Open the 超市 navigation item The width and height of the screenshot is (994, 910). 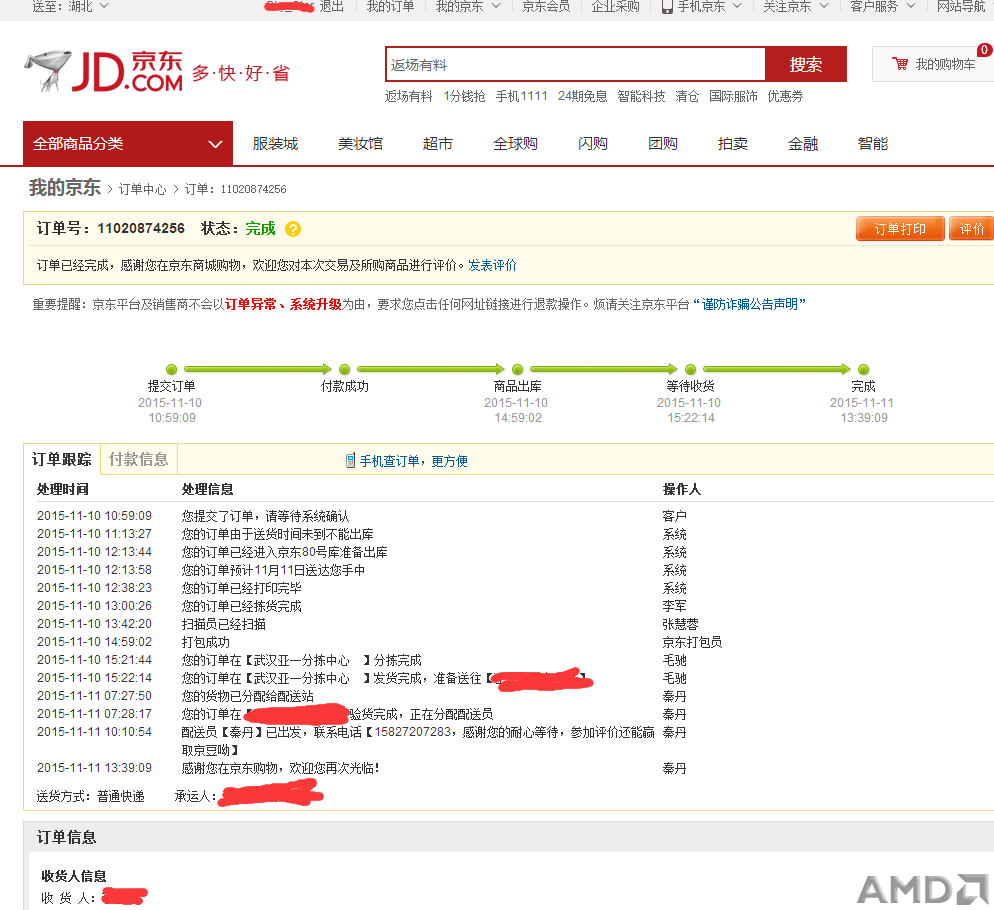coord(437,144)
